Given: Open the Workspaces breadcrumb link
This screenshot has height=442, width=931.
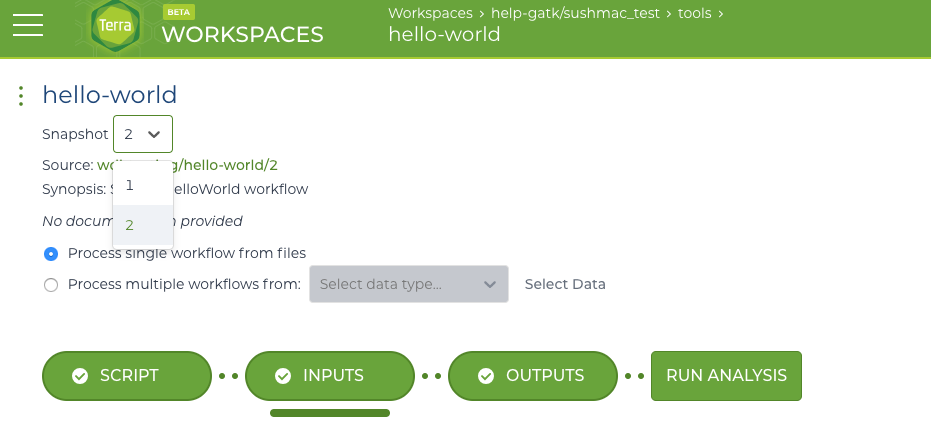Looking at the screenshot, I should (430, 13).
